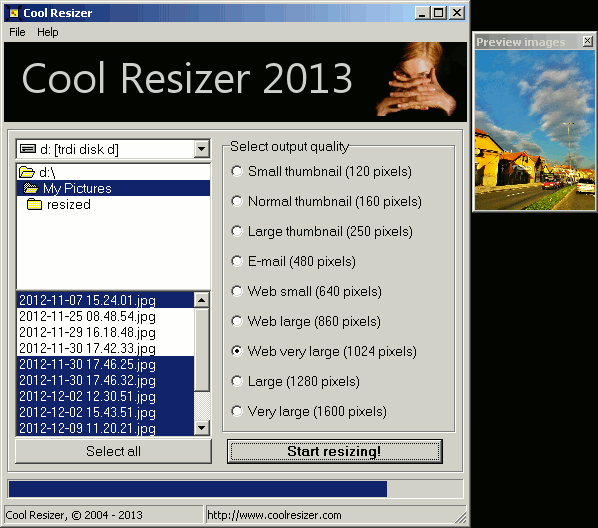Click the Cool Resizer copyright status text
Image resolution: width=598 pixels, height=528 pixels.
click(x=74, y=515)
